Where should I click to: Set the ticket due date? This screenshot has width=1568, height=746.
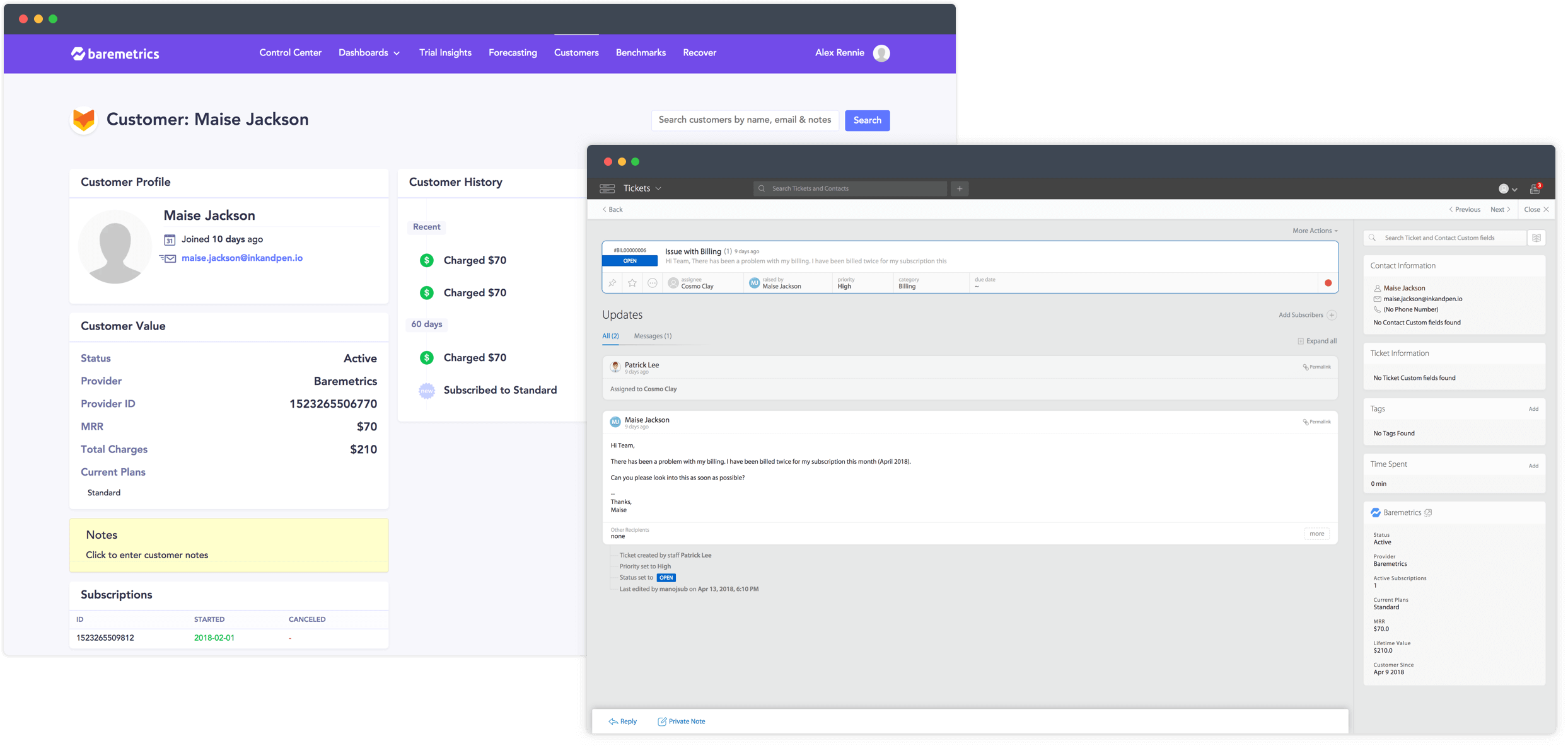[984, 283]
